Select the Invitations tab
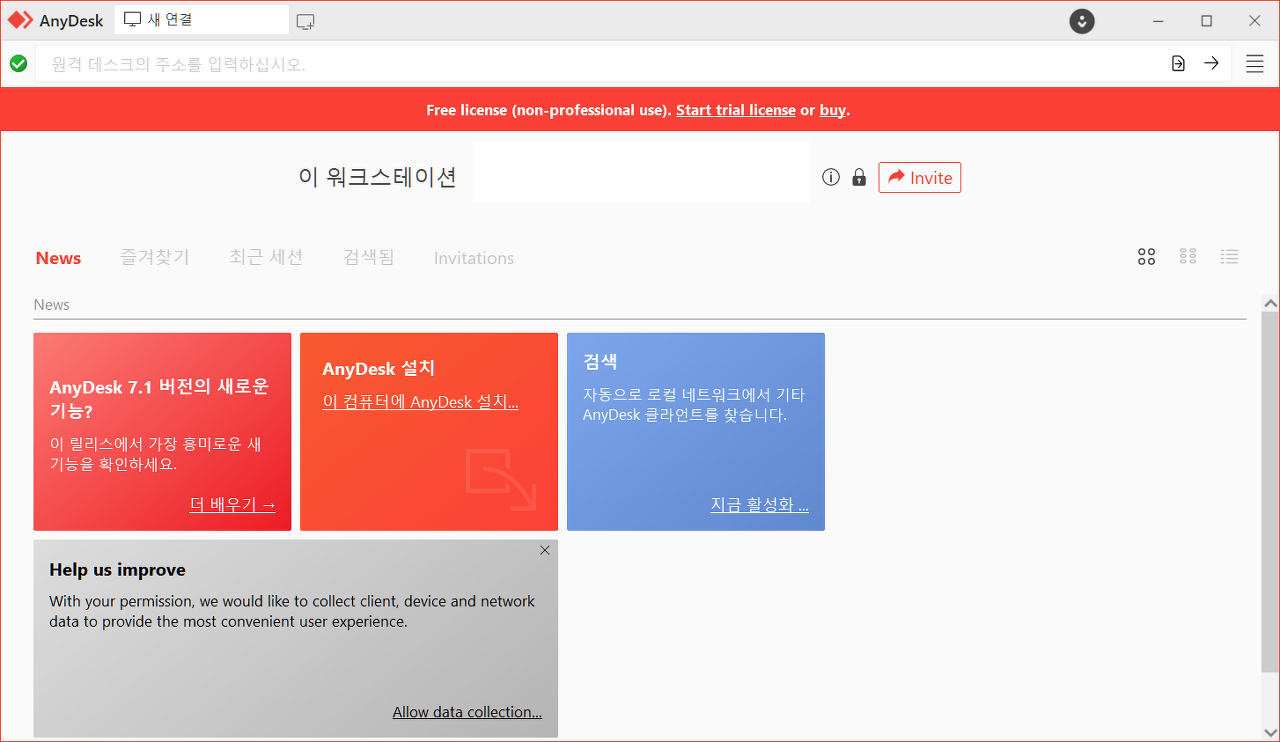This screenshot has width=1280, height=742. (474, 258)
